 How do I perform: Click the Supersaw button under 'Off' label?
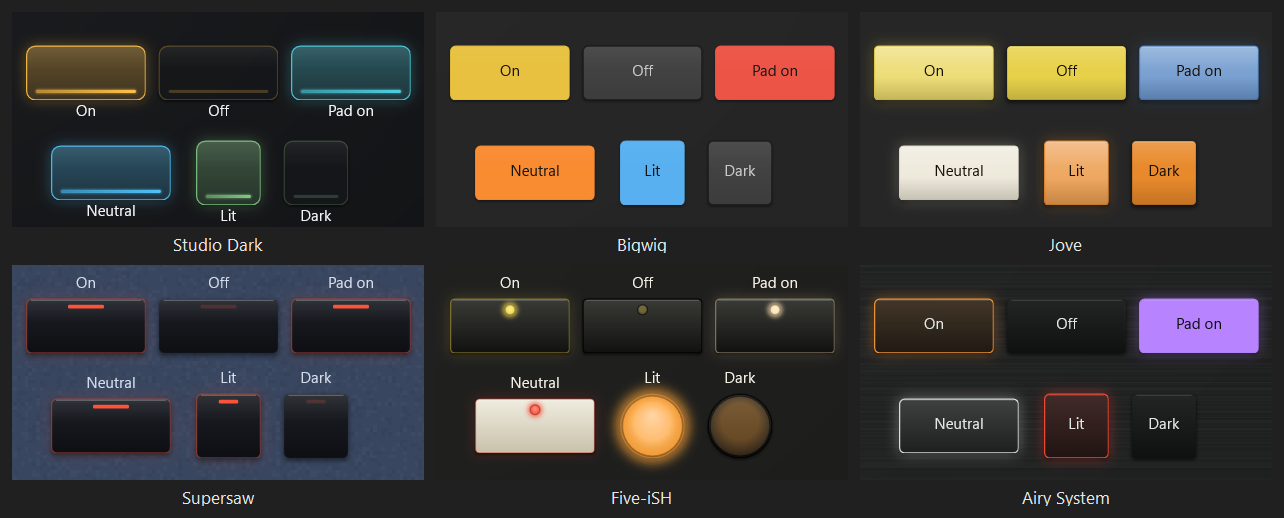218,326
